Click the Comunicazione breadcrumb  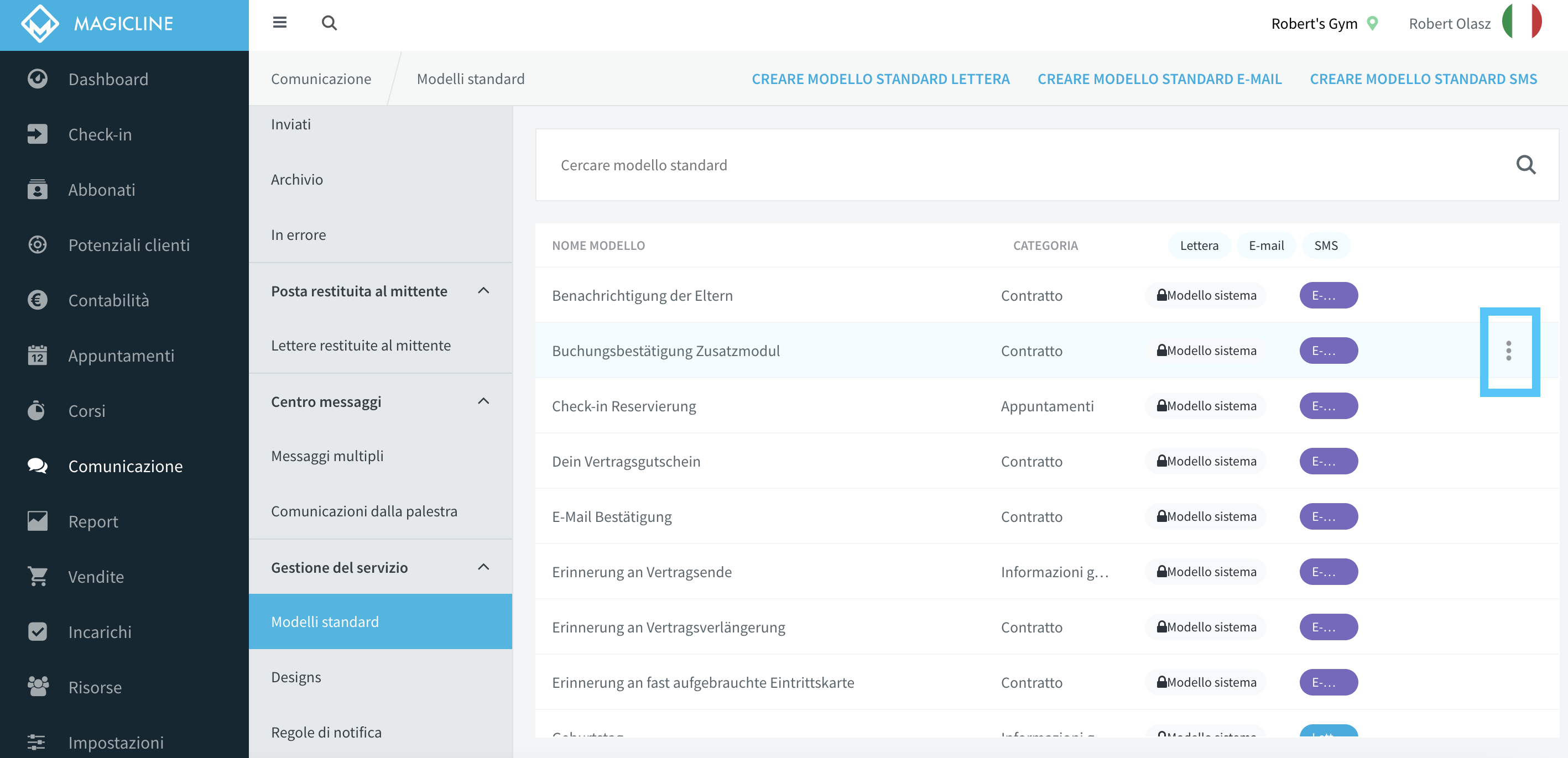(x=321, y=79)
